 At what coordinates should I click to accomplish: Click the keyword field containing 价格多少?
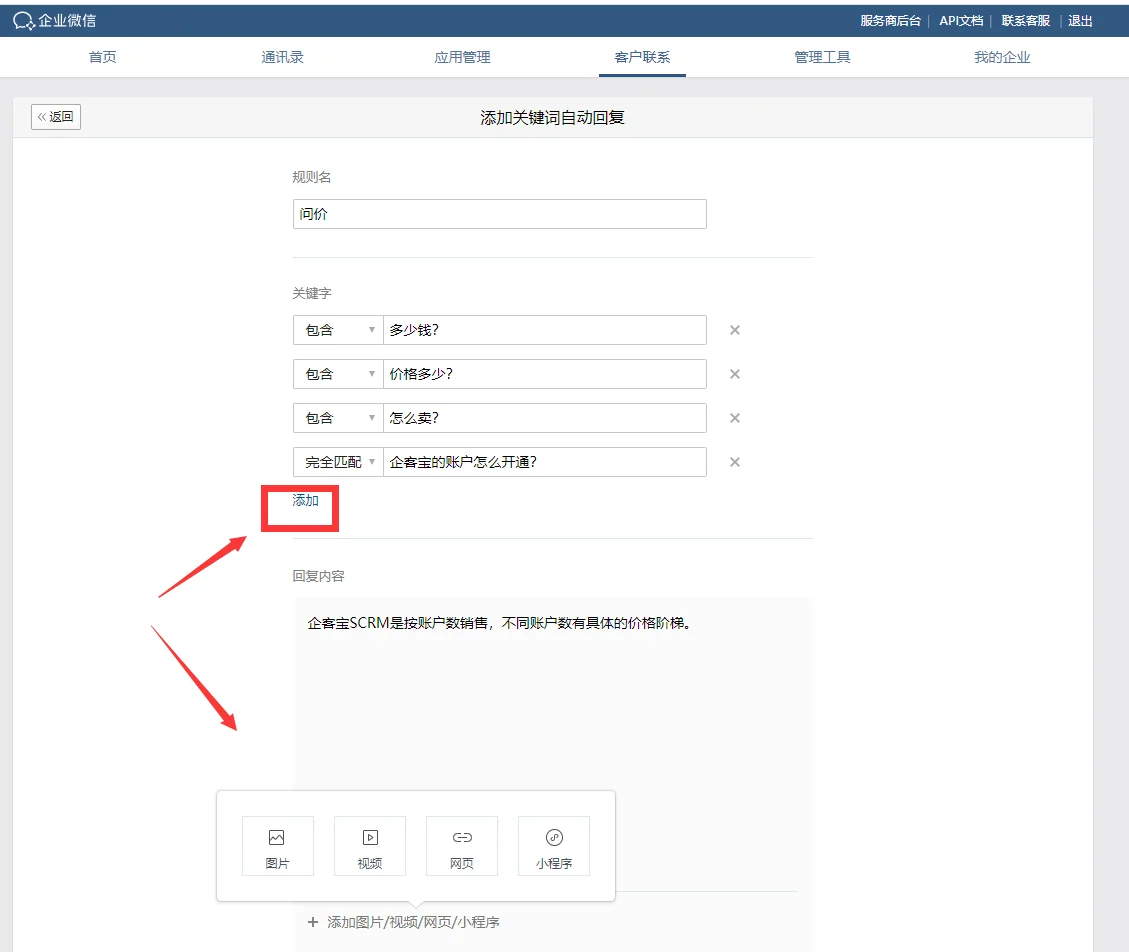[x=544, y=374]
